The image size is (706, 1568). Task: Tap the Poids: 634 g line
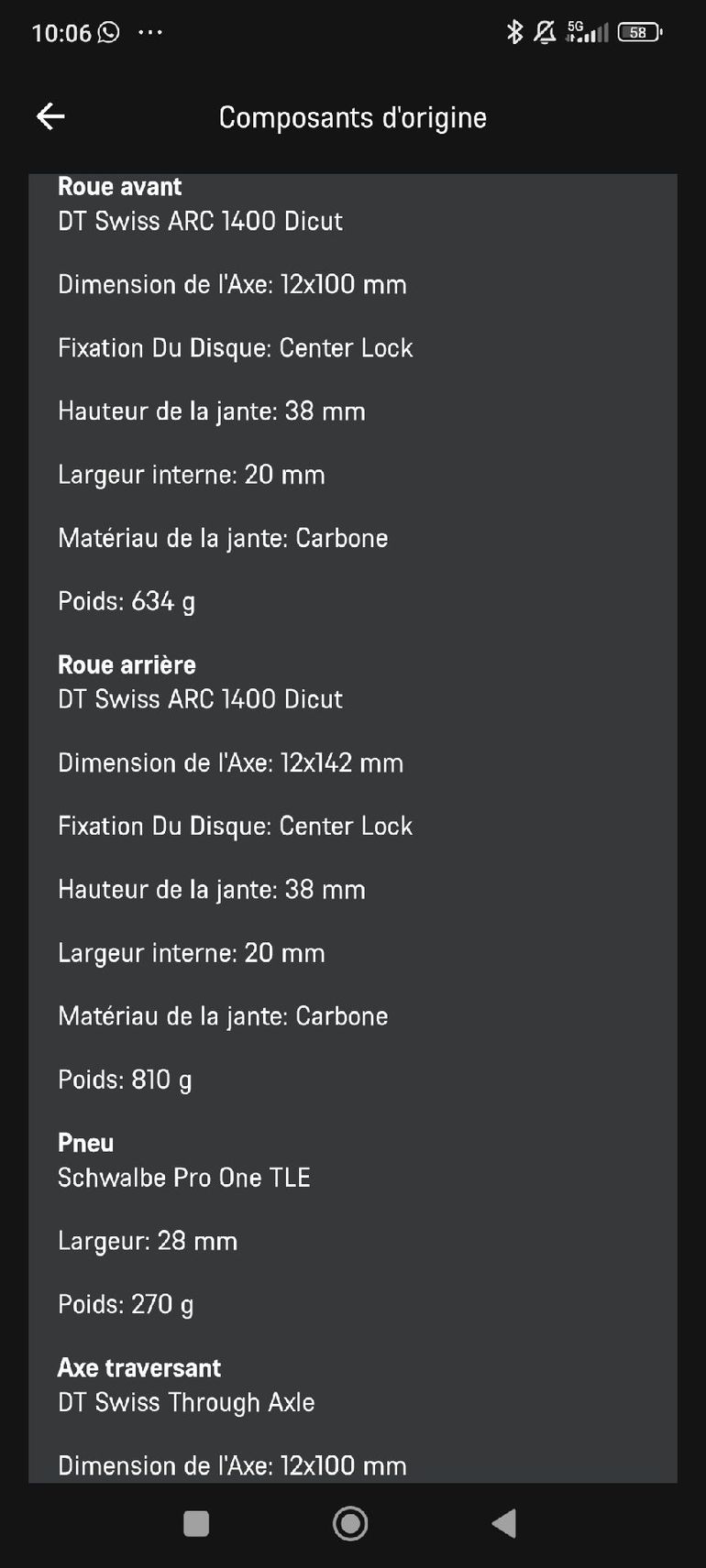coord(127,601)
